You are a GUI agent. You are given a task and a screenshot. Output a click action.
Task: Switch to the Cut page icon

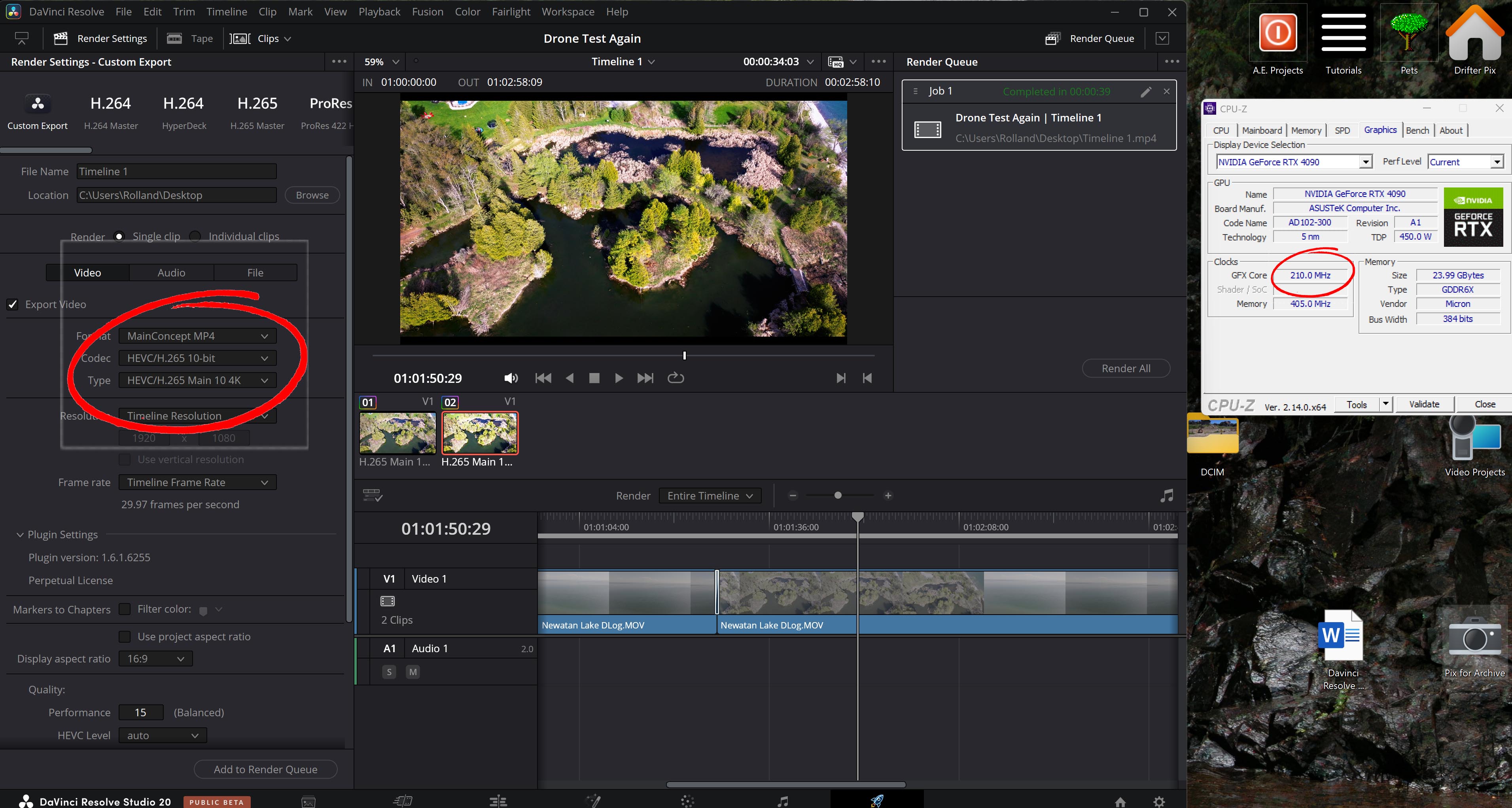[x=403, y=801]
